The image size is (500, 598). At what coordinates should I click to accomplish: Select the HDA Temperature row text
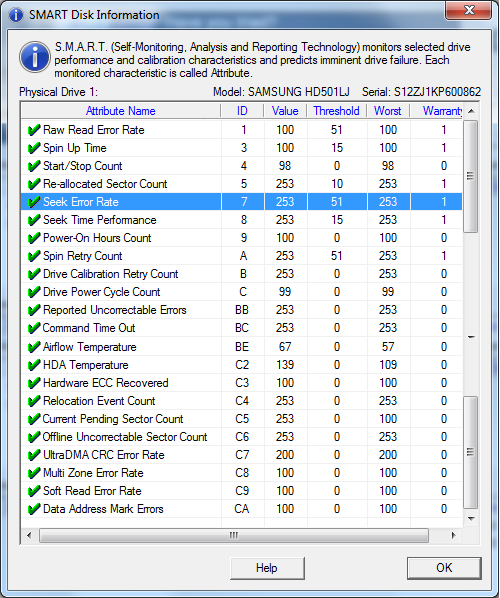(x=86, y=365)
